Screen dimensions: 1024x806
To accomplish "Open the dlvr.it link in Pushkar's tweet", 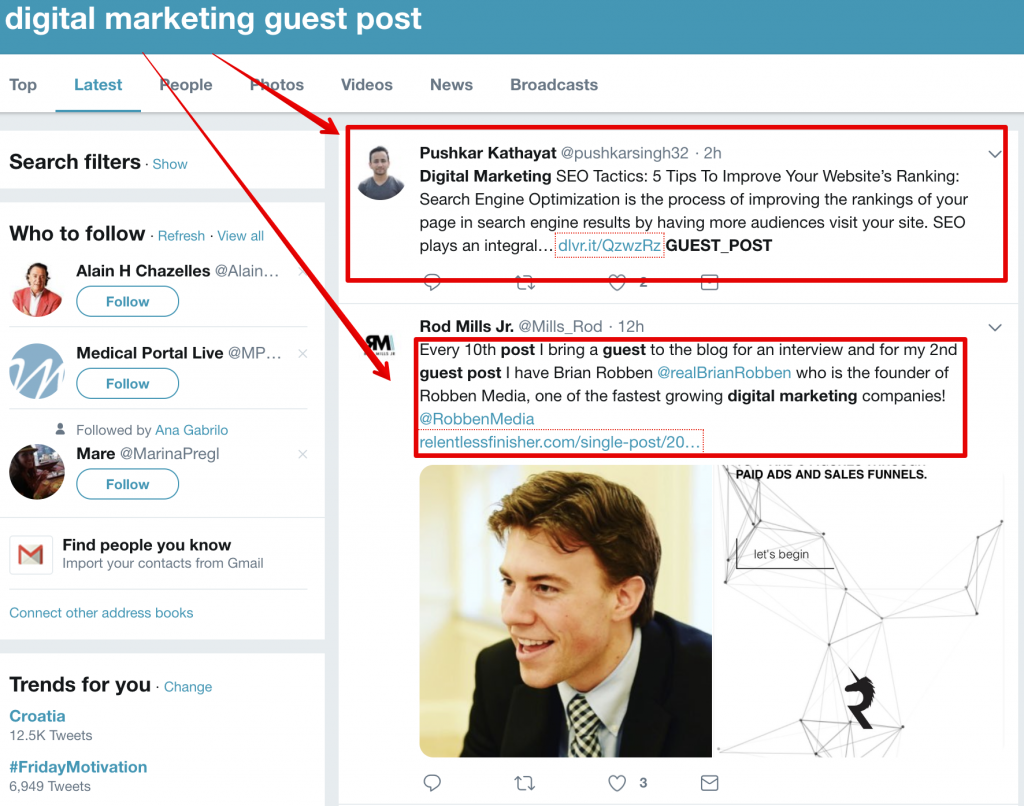I will (x=609, y=245).
